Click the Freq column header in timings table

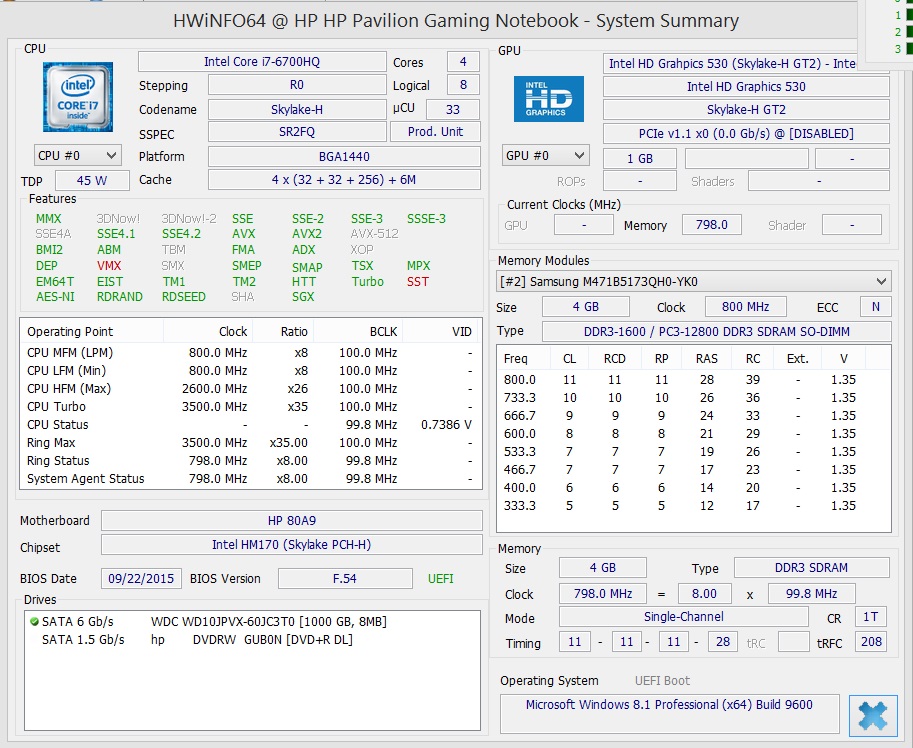click(x=516, y=359)
